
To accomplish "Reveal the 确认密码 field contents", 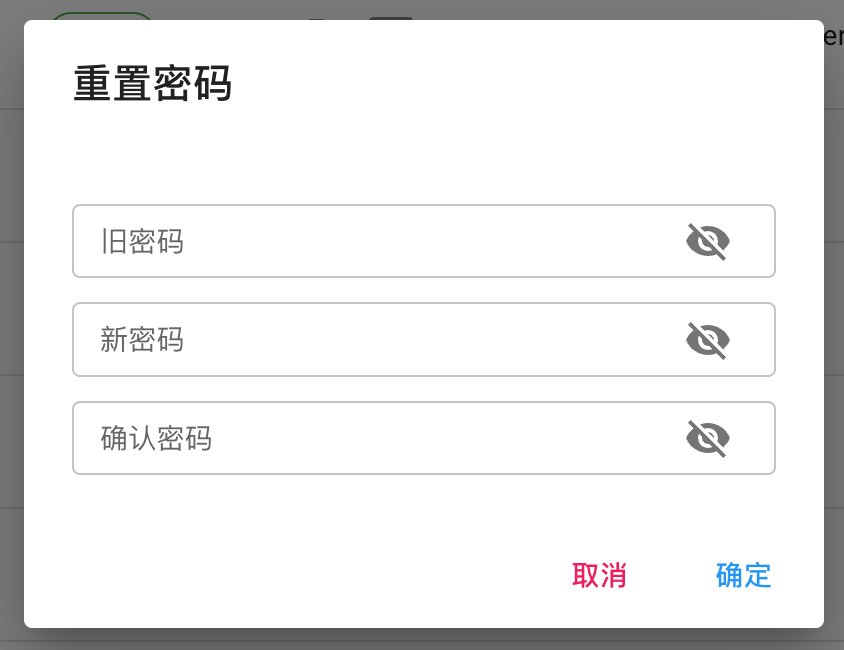I will point(708,439).
